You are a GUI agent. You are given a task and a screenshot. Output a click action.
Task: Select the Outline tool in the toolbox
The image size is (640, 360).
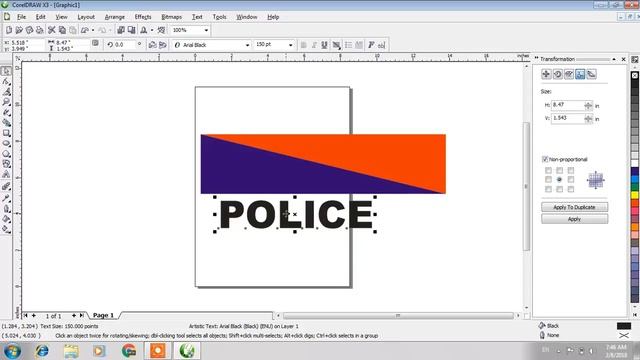pos(6,209)
